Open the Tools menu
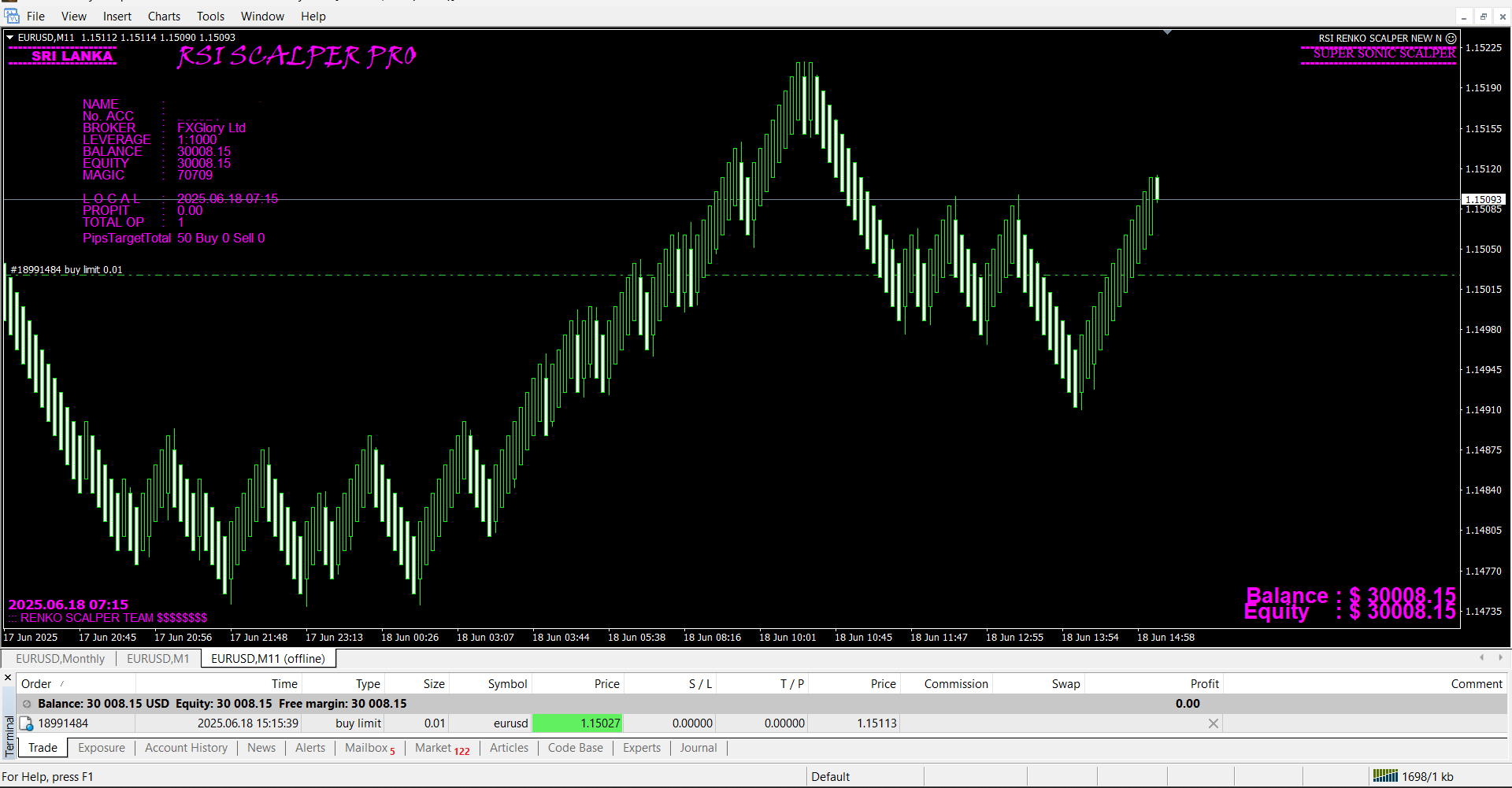This screenshot has width=1512, height=788. pos(210,17)
